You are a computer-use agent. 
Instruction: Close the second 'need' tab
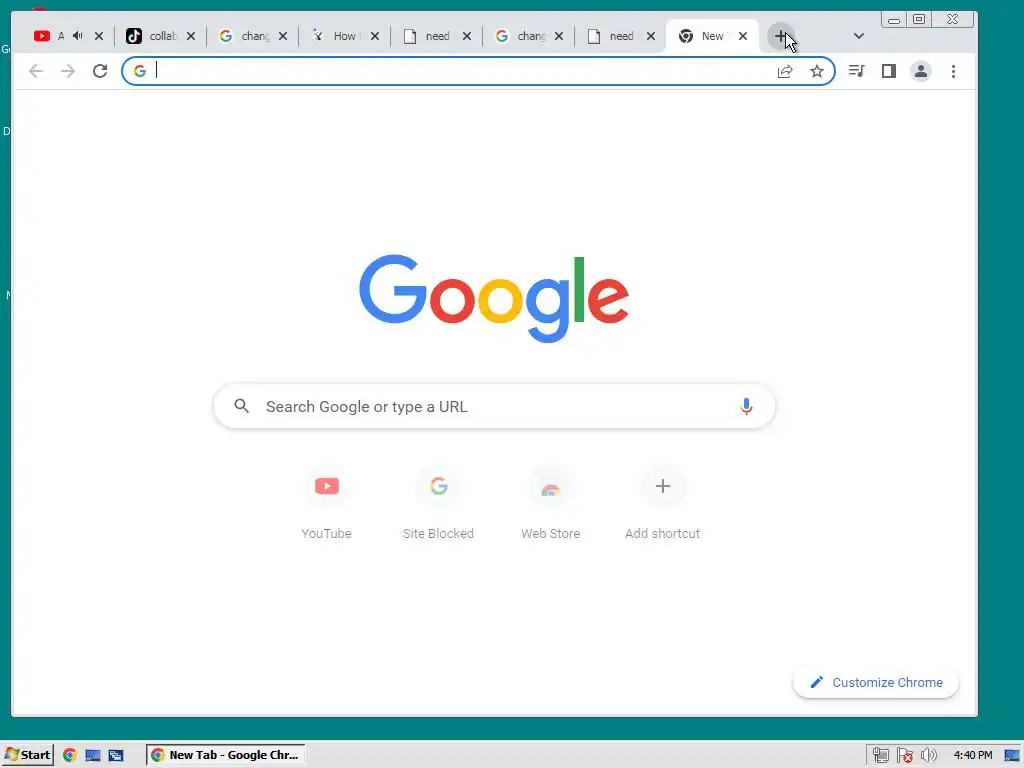[651, 36]
